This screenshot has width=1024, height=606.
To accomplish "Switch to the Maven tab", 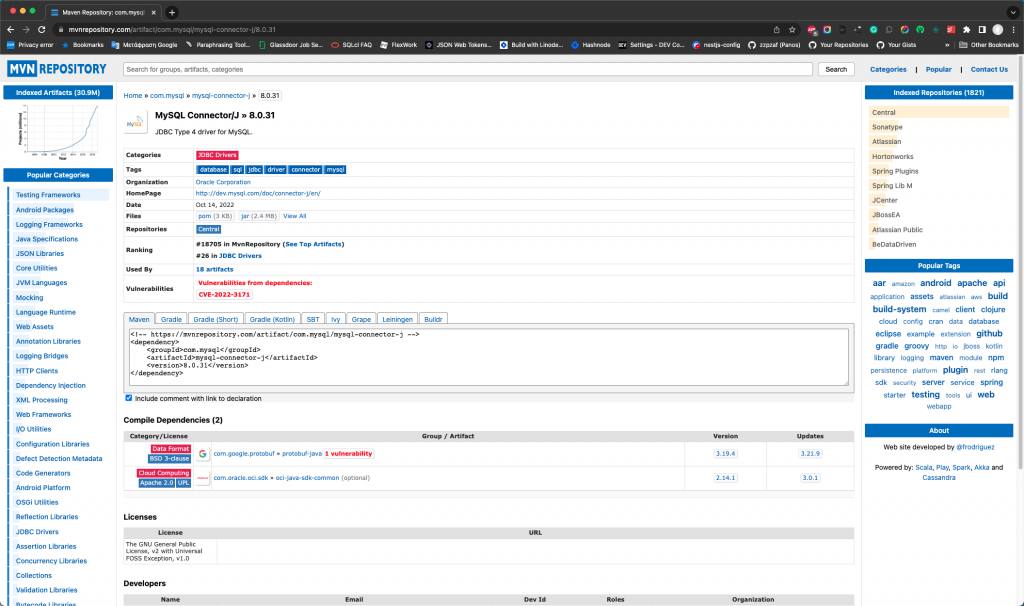I will [x=138, y=319].
